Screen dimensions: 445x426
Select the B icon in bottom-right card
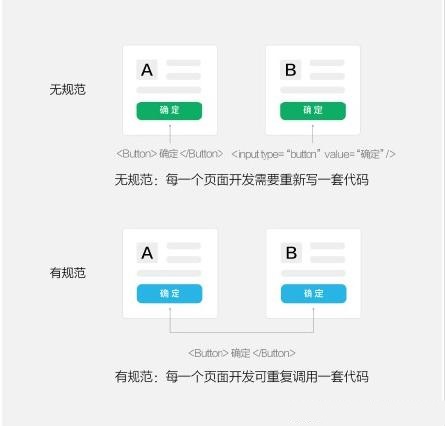[x=291, y=253]
